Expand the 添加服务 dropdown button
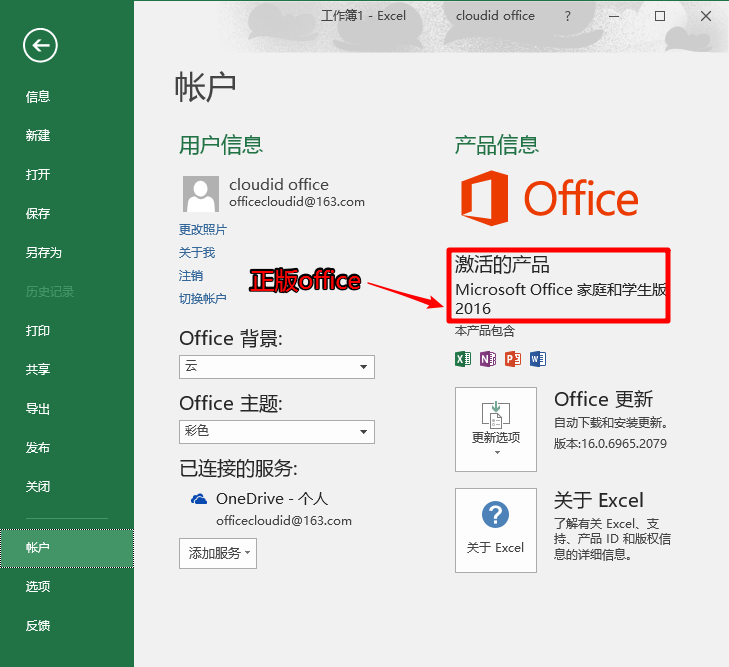The image size is (729, 667). click(x=218, y=553)
